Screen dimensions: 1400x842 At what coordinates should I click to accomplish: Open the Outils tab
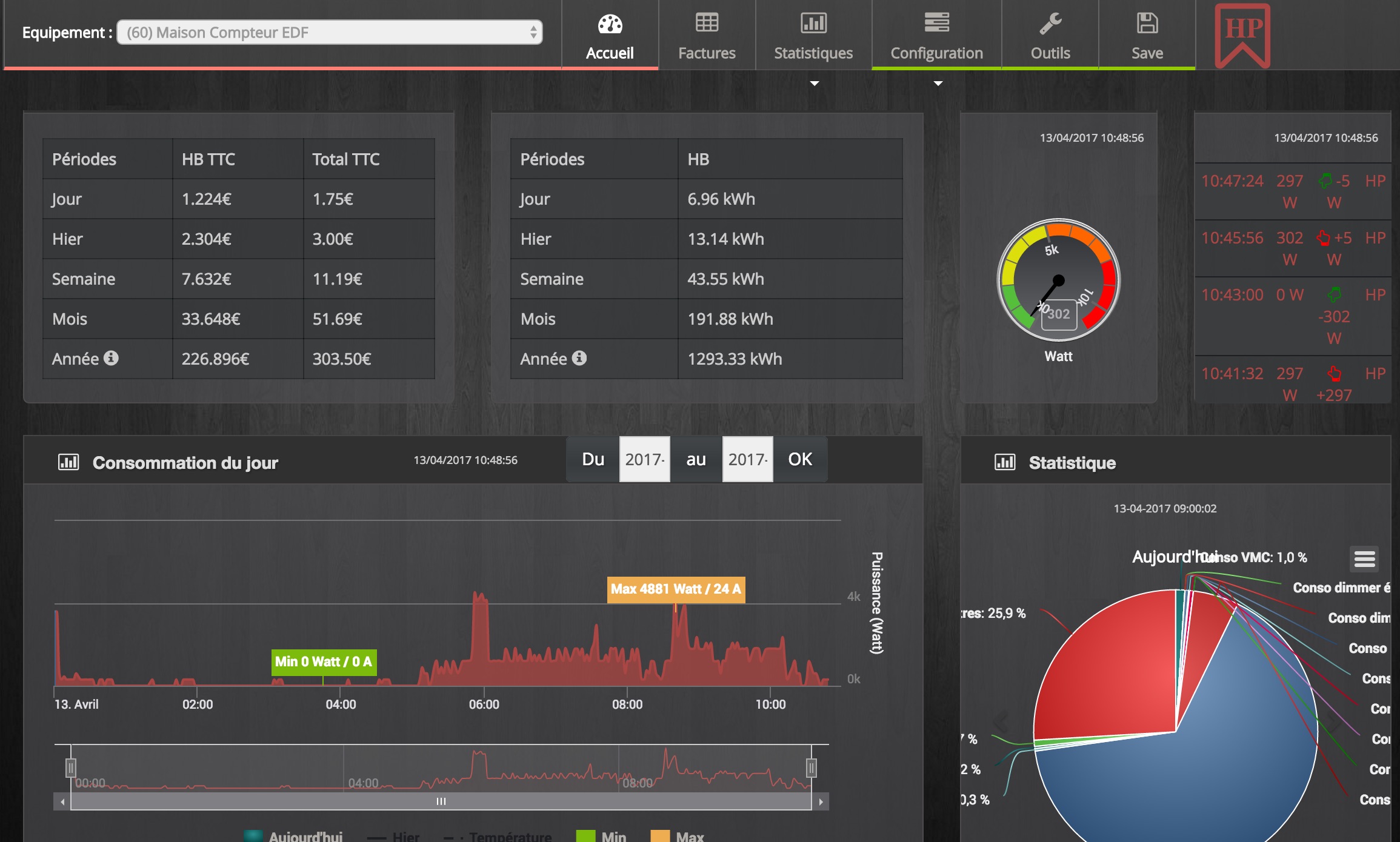pyautogui.click(x=1050, y=35)
